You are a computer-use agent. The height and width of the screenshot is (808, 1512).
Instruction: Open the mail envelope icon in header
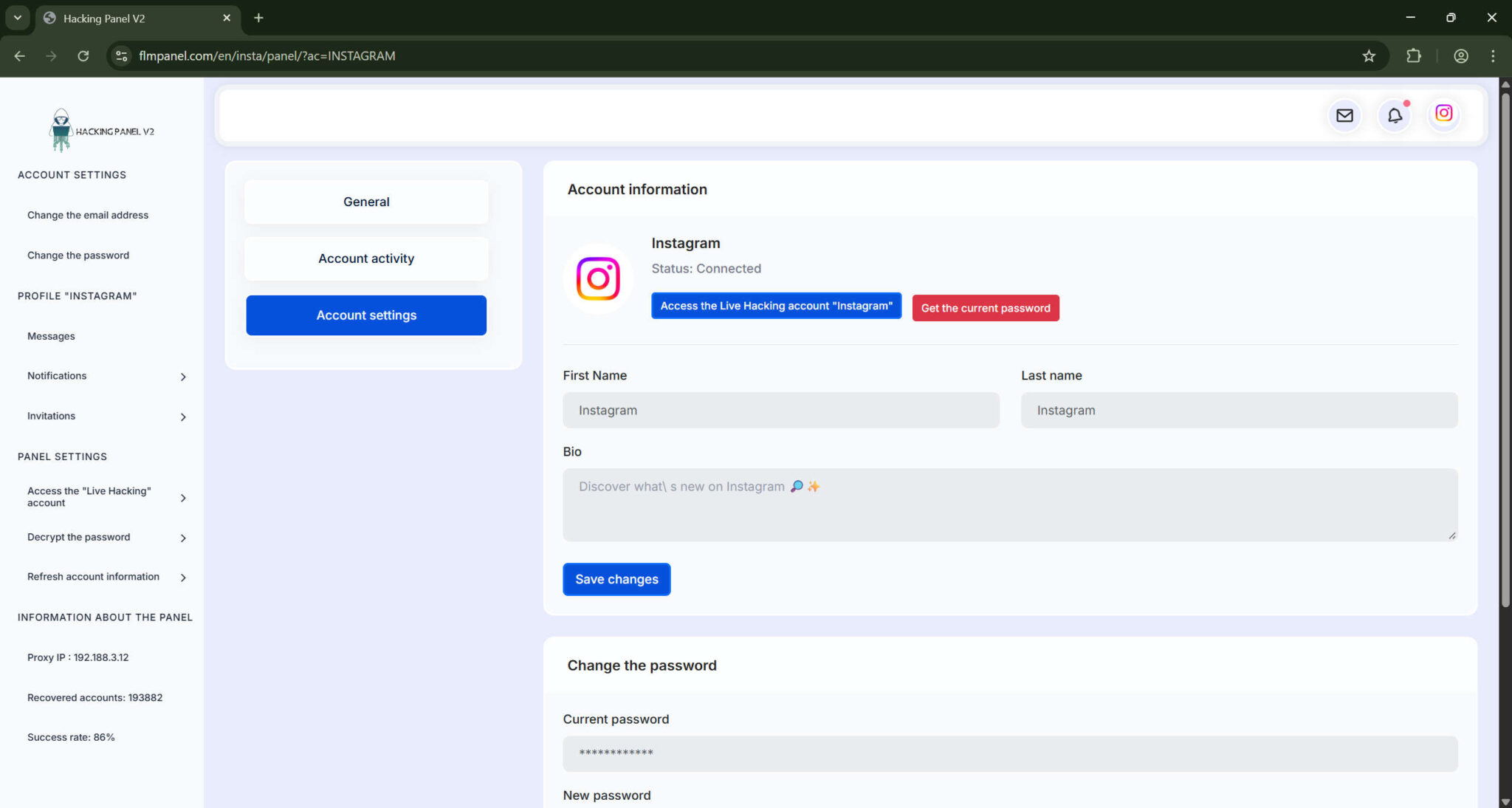click(x=1344, y=115)
